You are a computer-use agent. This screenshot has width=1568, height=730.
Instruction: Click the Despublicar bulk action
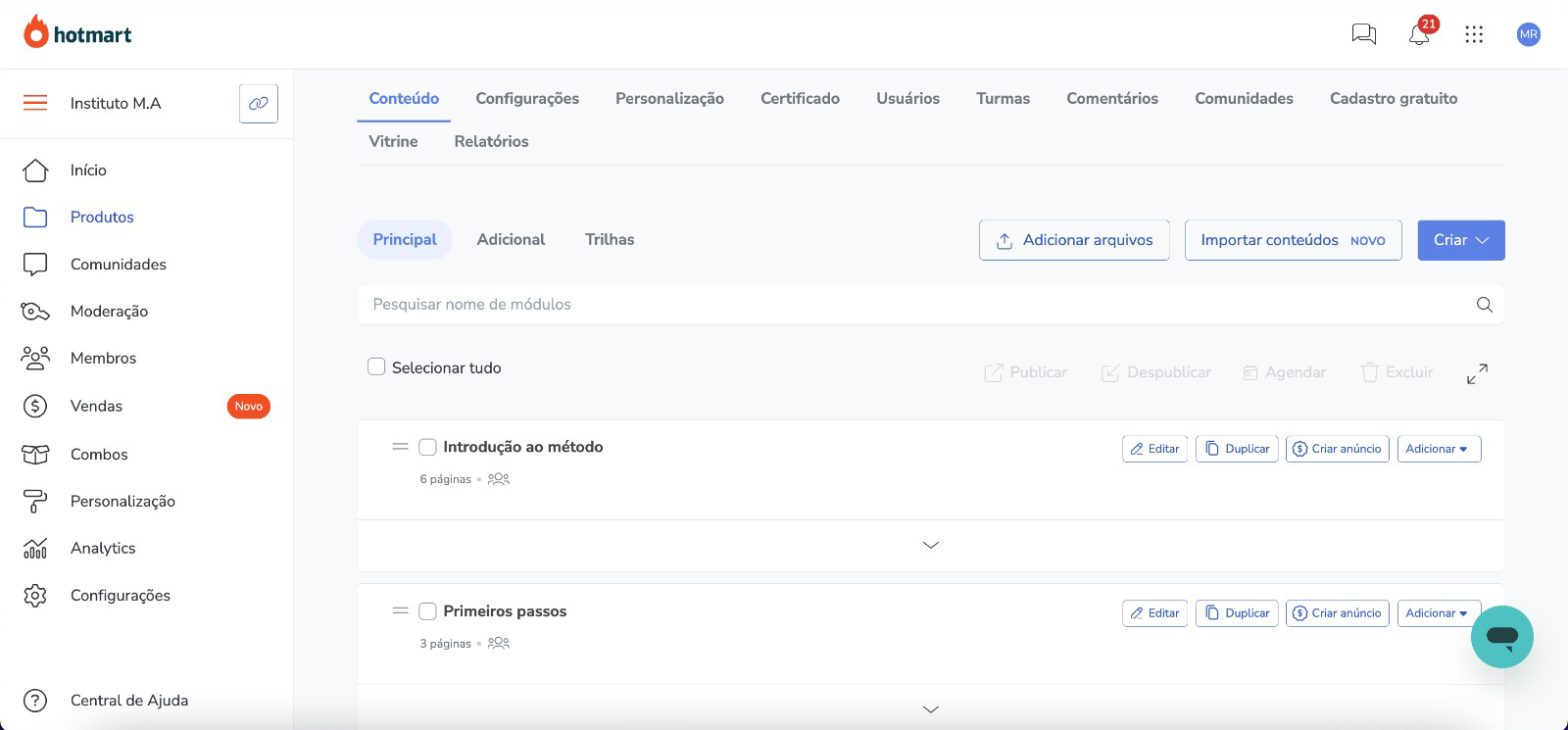pos(1156,372)
